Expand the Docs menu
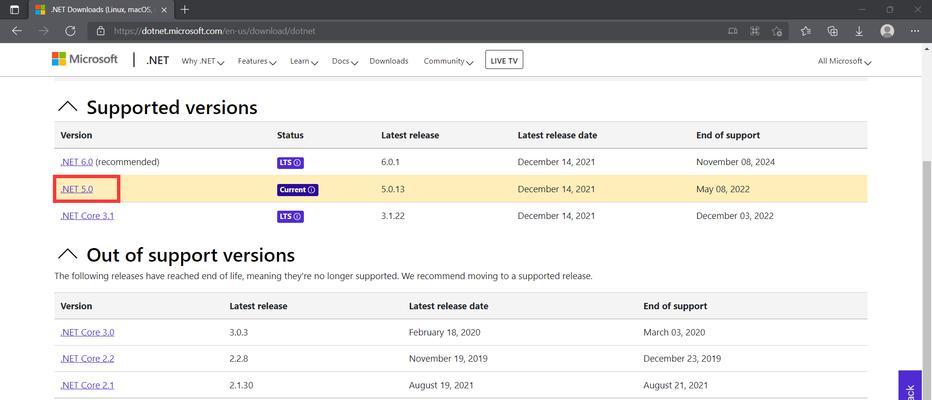Screen dimensions: 932x400 [345, 61]
